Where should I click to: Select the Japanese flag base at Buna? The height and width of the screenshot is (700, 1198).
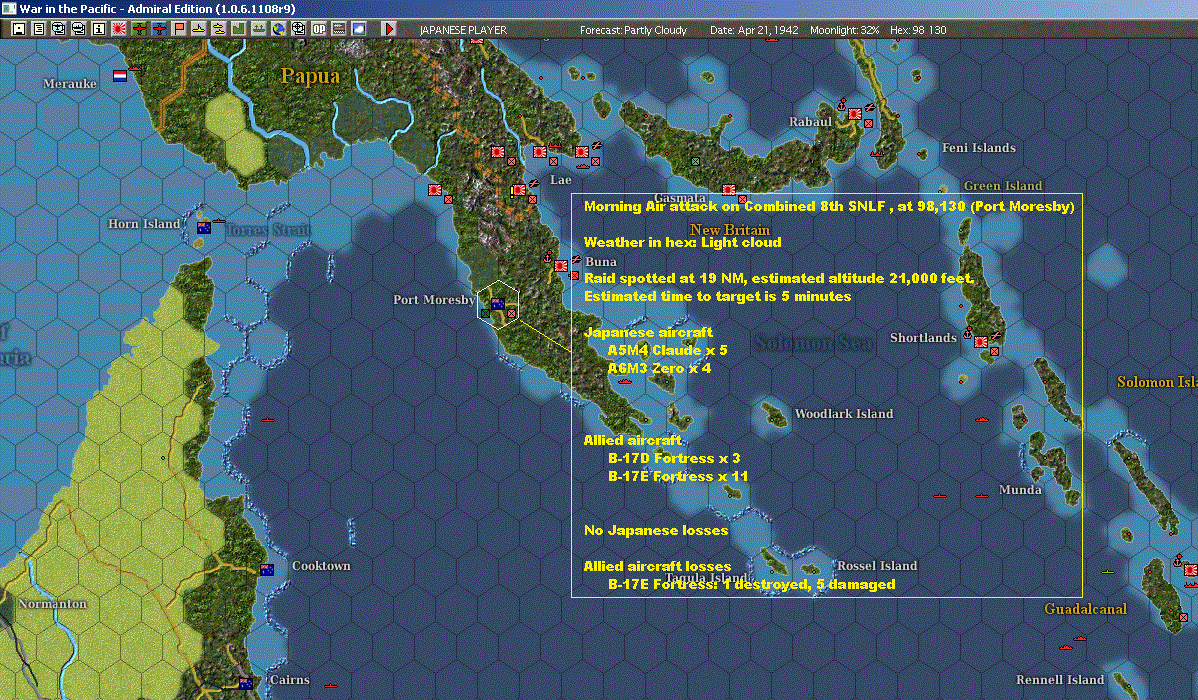point(562,266)
